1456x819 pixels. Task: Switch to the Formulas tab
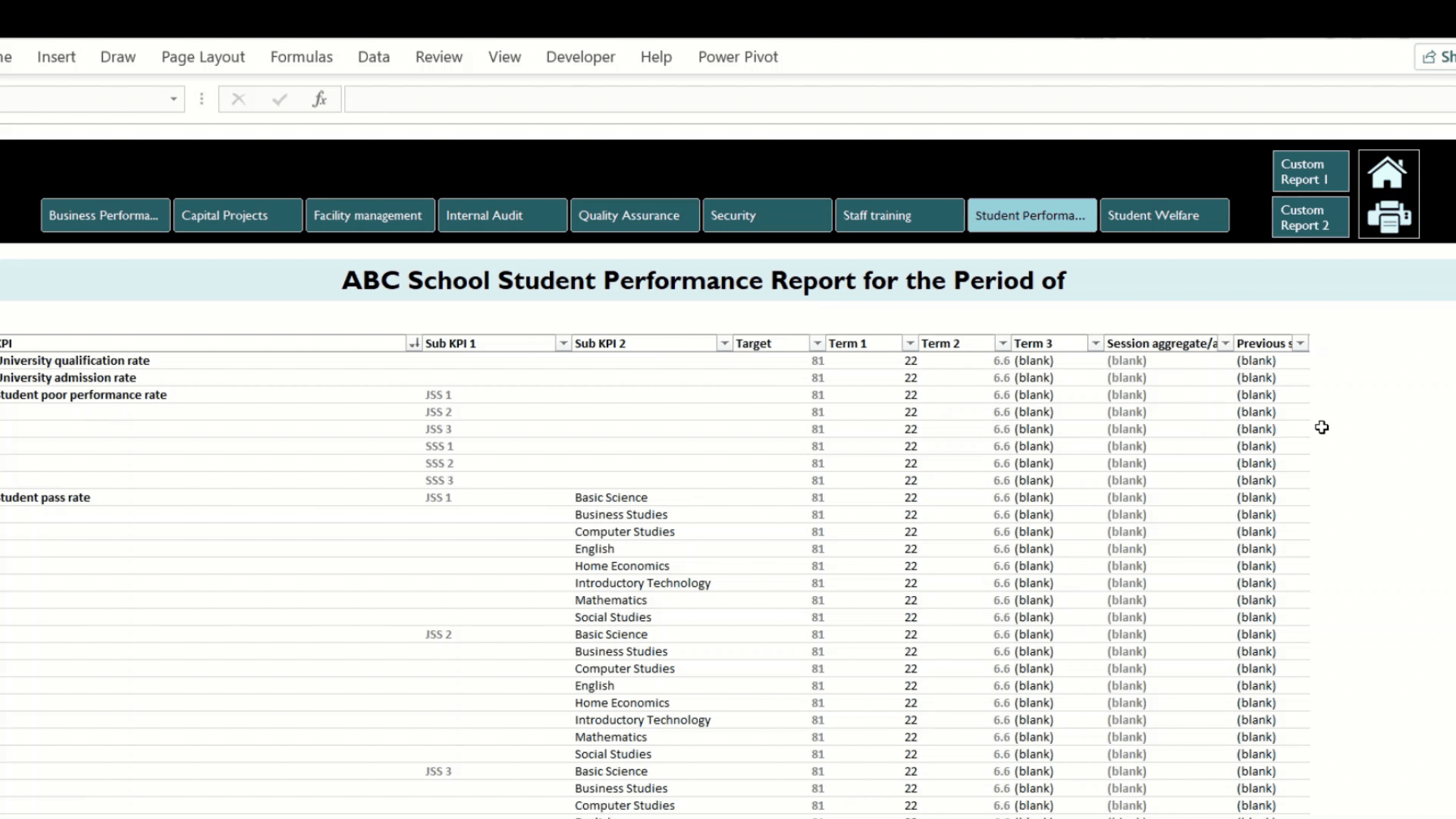coord(301,57)
